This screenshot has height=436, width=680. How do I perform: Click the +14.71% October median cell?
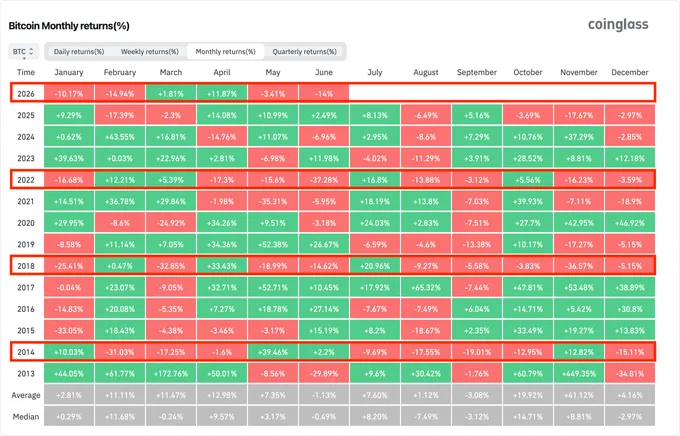click(x=528, y=416)
